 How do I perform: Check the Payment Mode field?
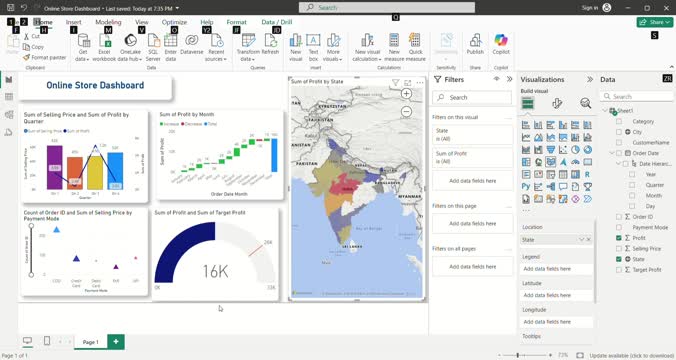click(619, 227)
